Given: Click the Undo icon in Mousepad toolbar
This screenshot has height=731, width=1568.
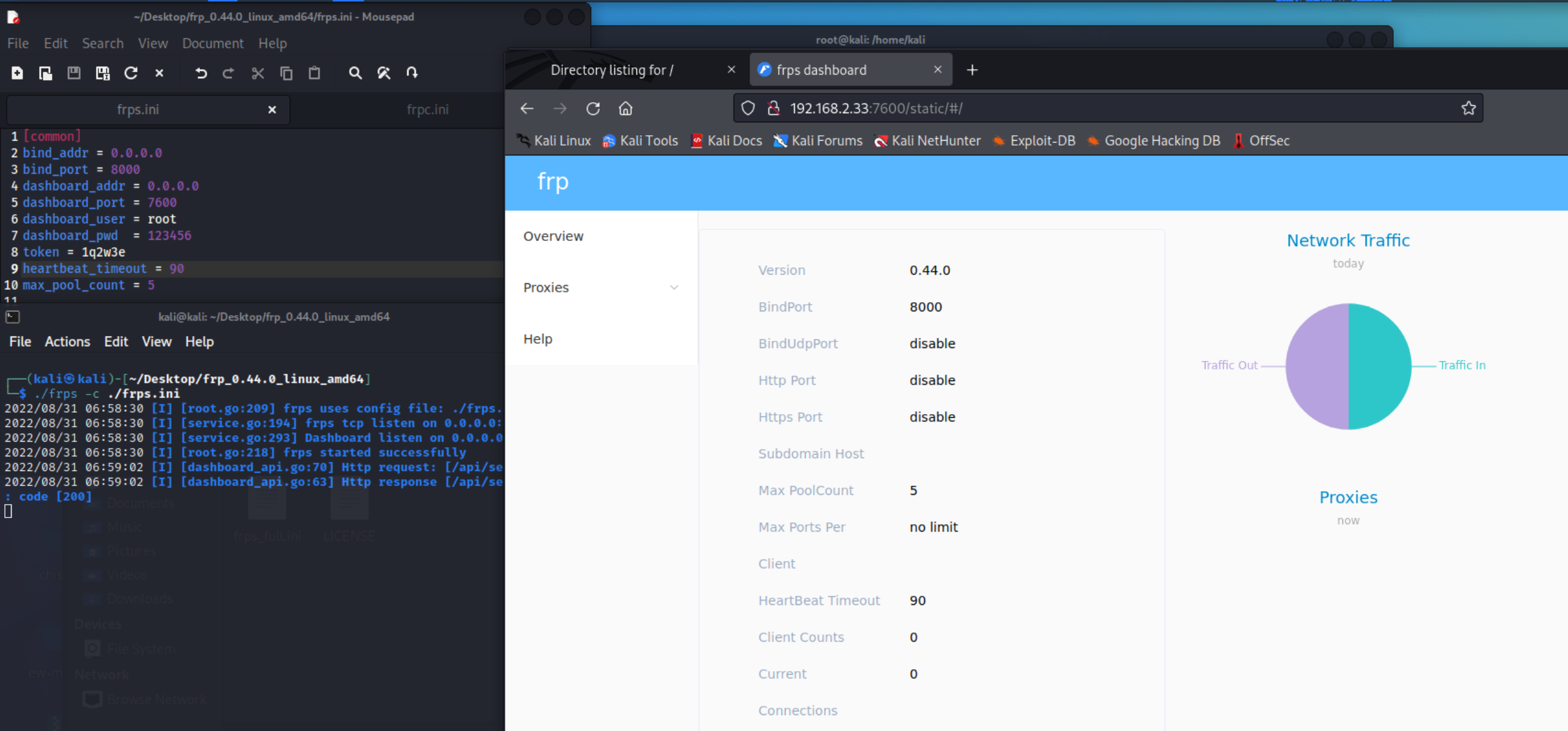Looking at the screenshot, I should pyautogui.click(x=201, y=73).
